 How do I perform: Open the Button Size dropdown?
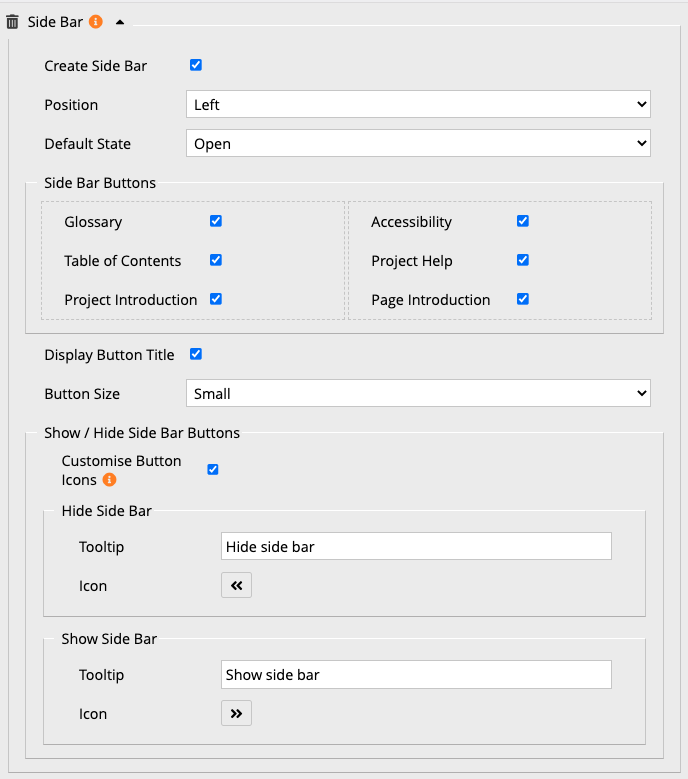pyautogui.click(x=418, y=393)
